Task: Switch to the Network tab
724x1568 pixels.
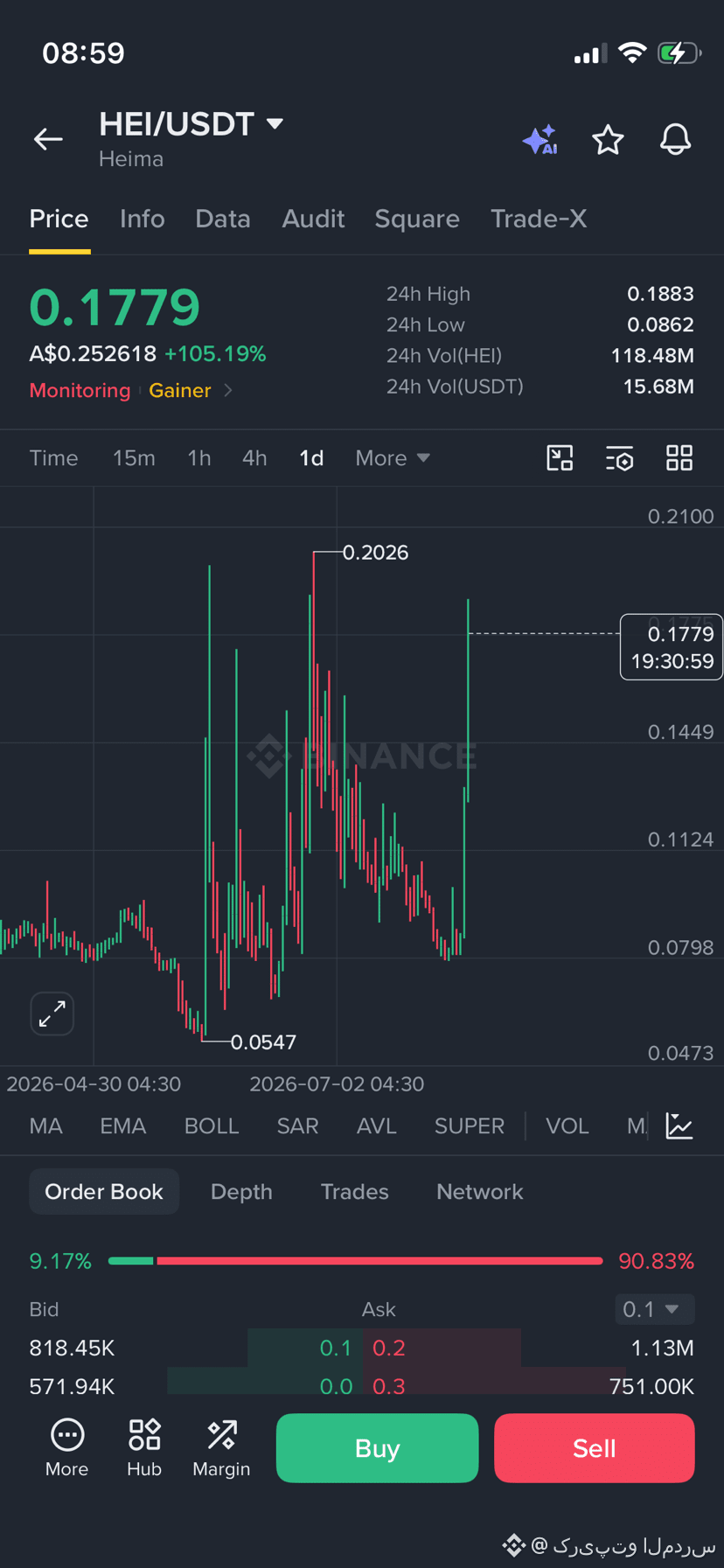Action: click(479, 1192)
